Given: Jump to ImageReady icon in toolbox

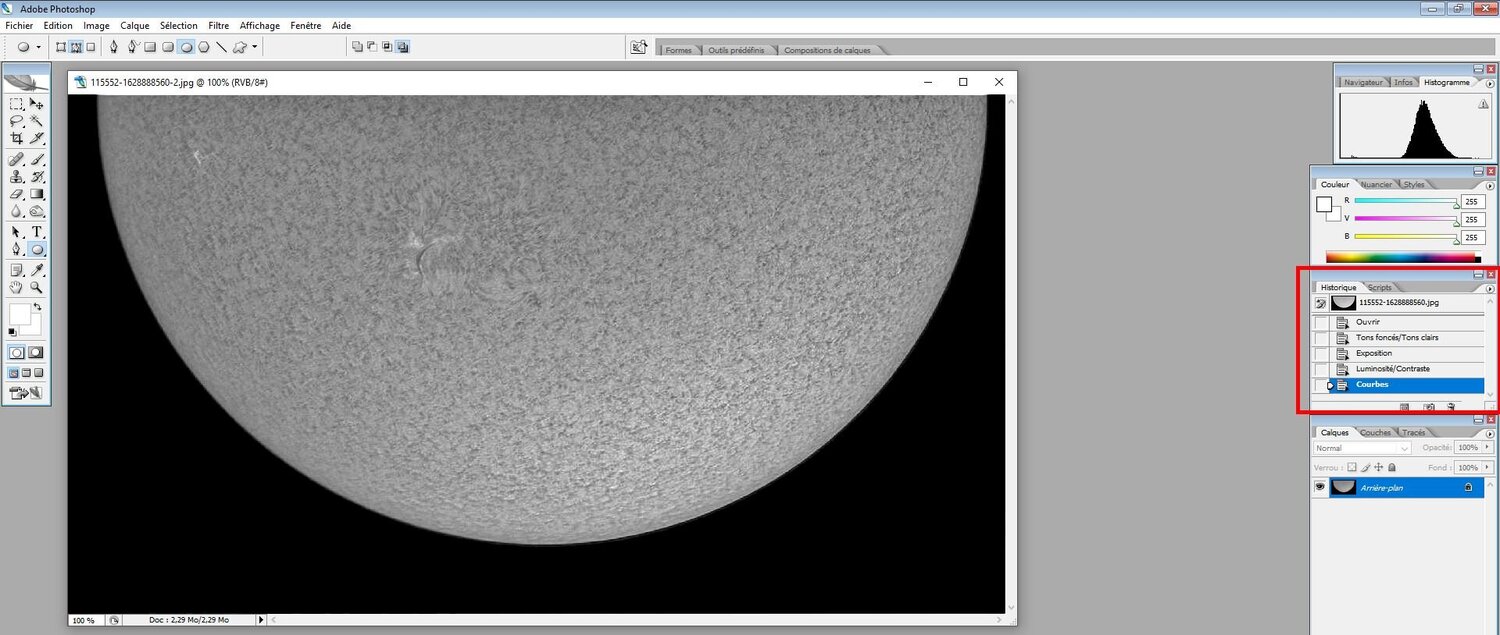Looking at the screenshot, I should (27, 393).
